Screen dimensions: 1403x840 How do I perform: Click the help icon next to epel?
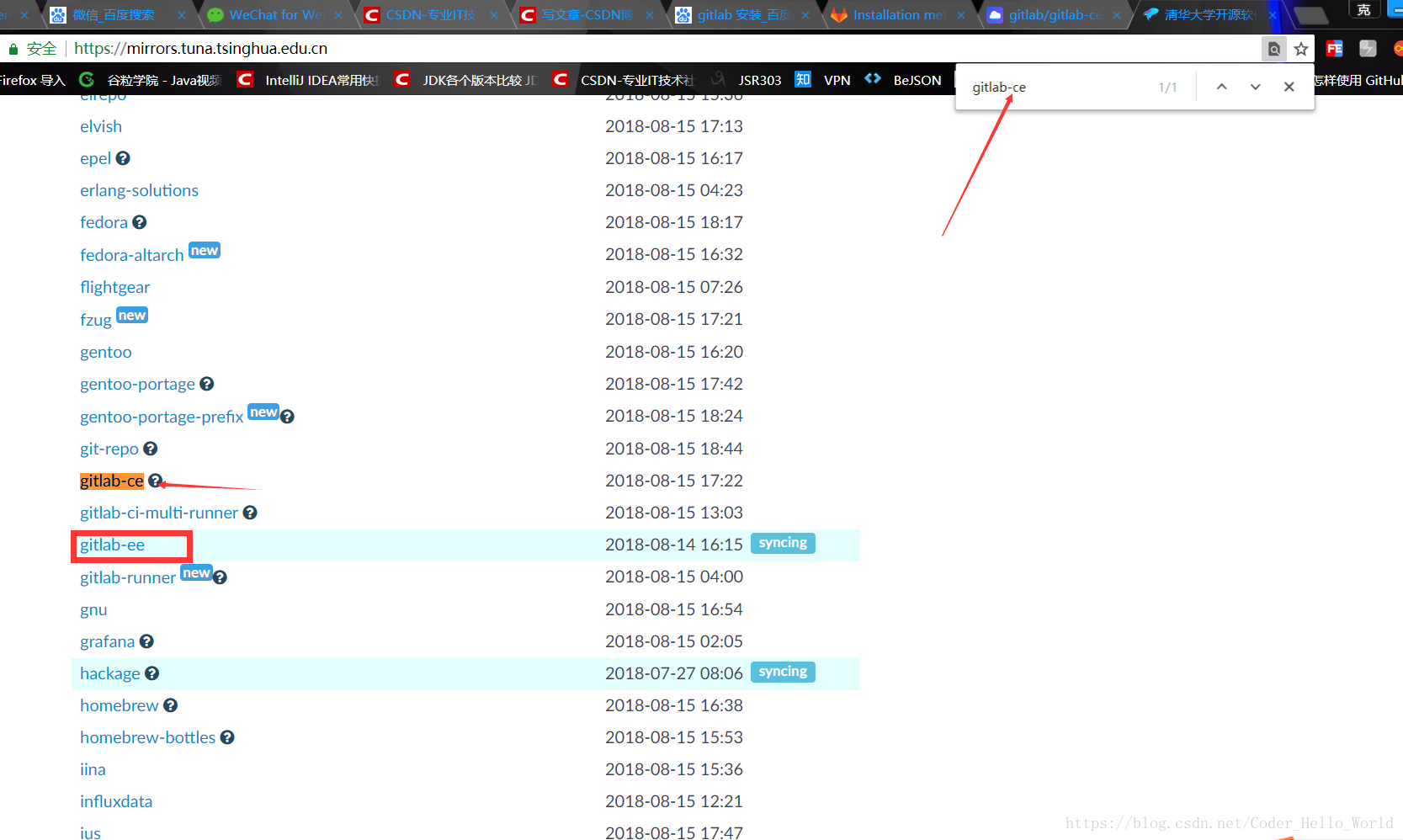coord(123,158)
